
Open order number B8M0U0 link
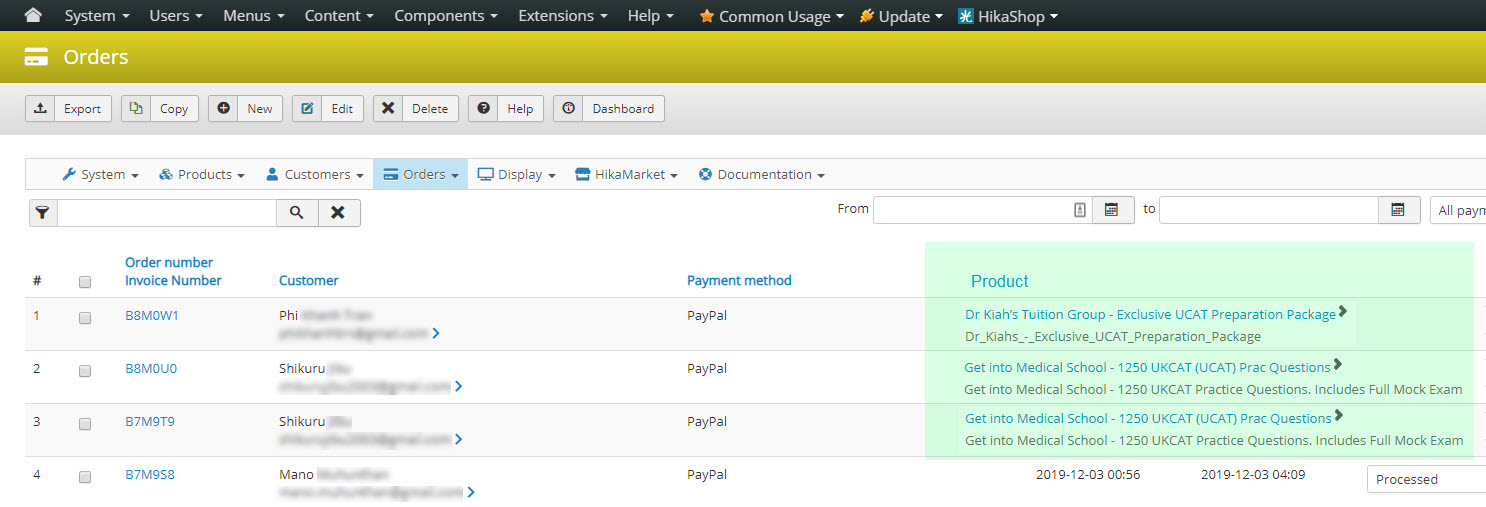tap(151, 368)
